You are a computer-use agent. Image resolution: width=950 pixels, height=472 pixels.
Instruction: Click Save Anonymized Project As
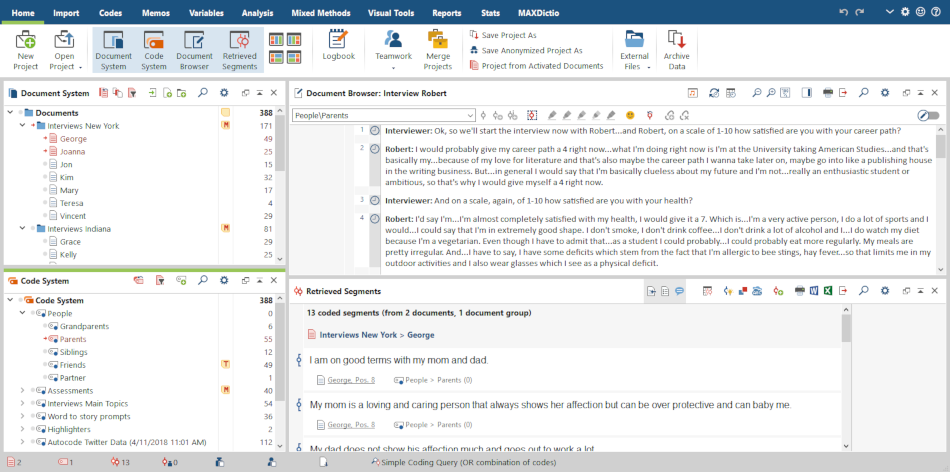point(526,50)
